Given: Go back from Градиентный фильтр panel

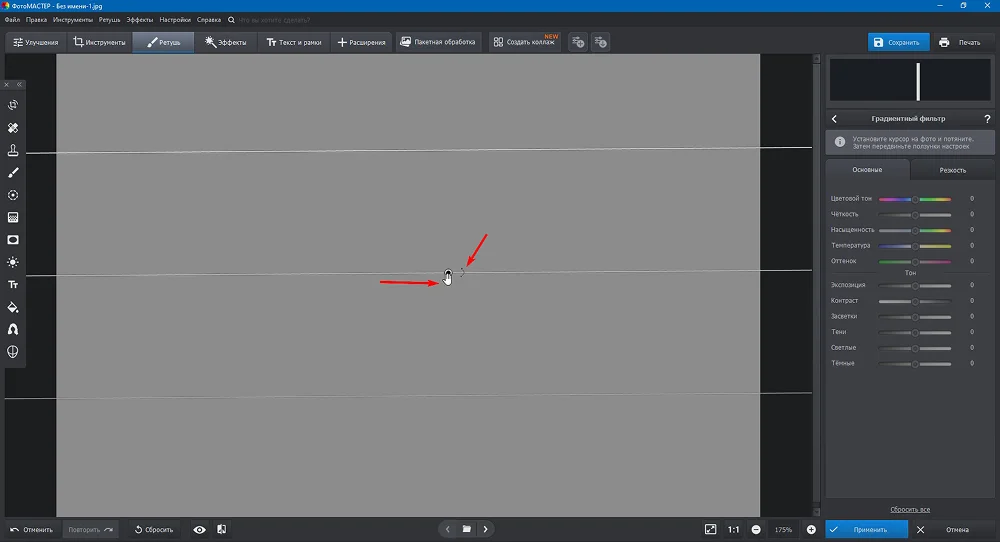Looking at the screenshot, I should (x=834, y=119).
